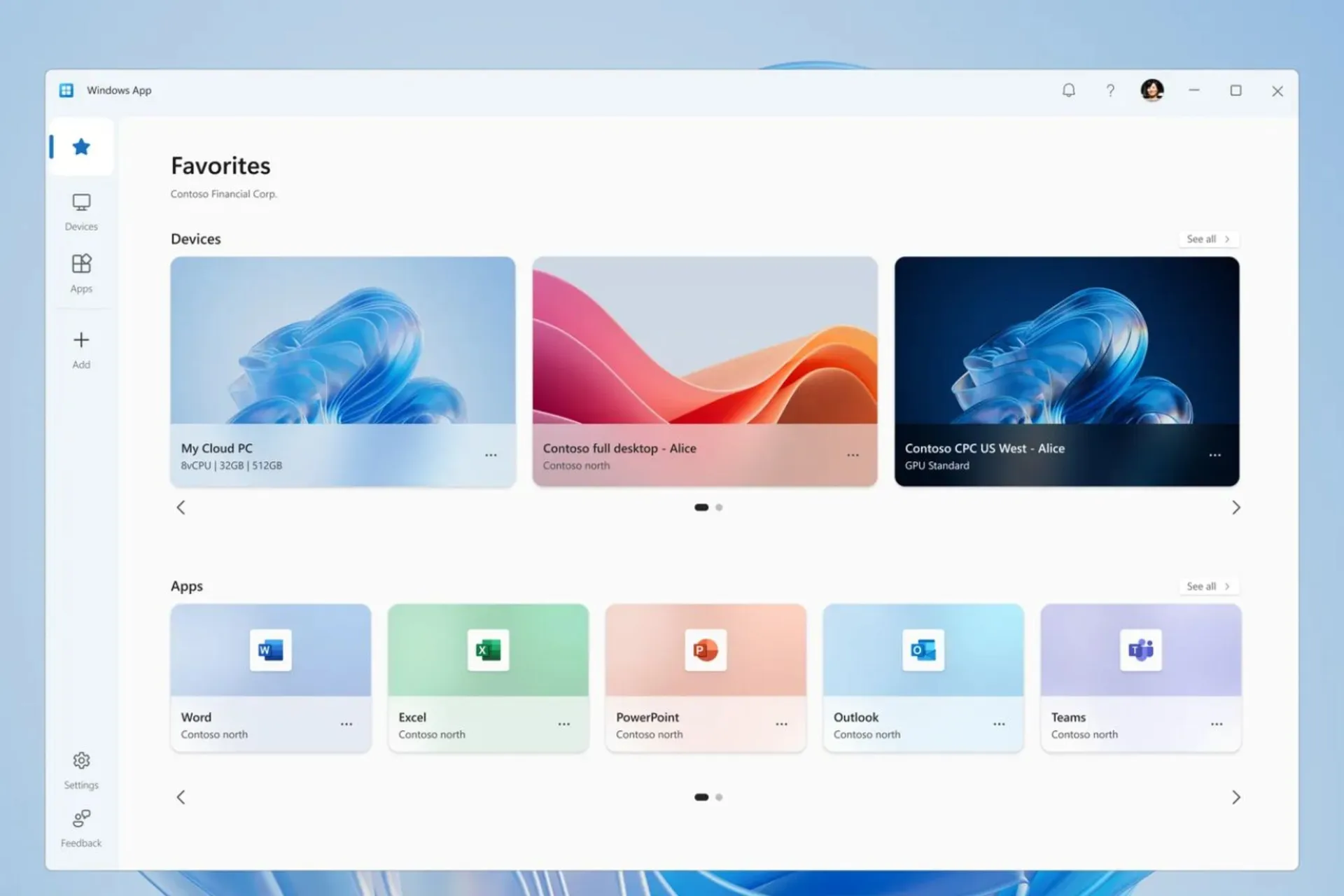The image size is (1344, 896).
Task: Open more options for Outlook
Action: (x=999, y=724)
